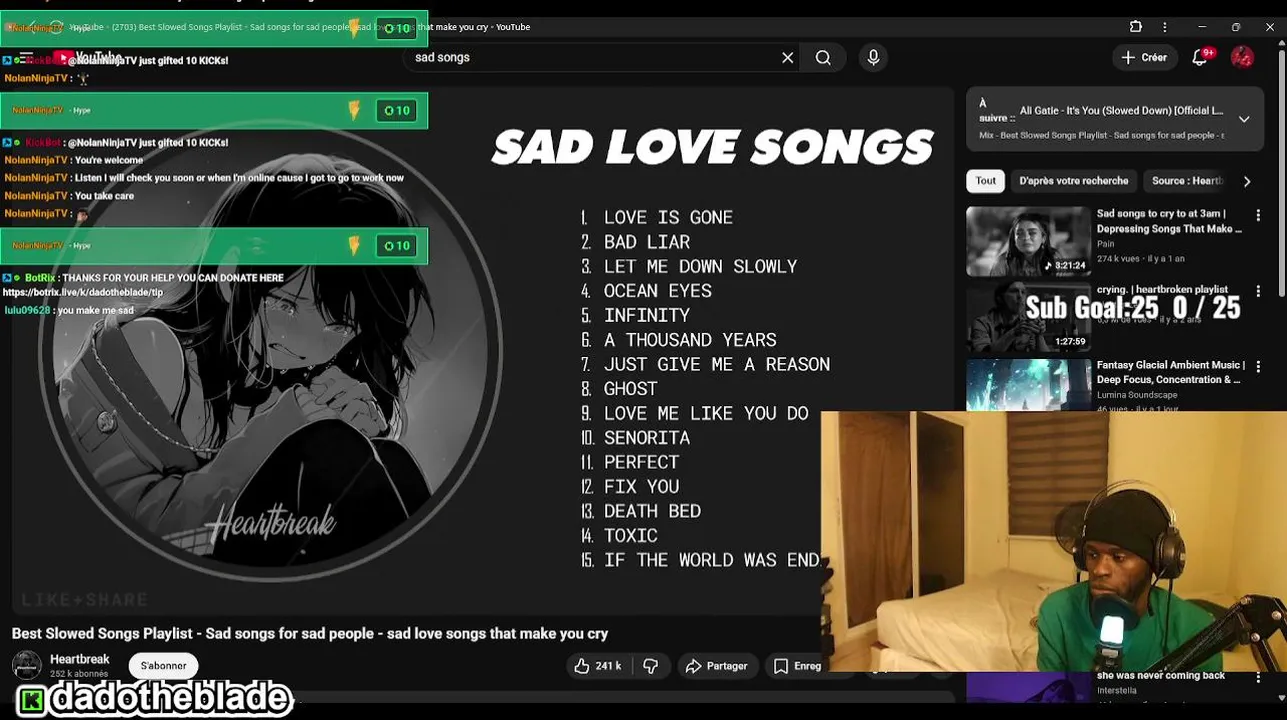Open the Créer menu
Viewport: 1287px width, 720px height.
1144,58
